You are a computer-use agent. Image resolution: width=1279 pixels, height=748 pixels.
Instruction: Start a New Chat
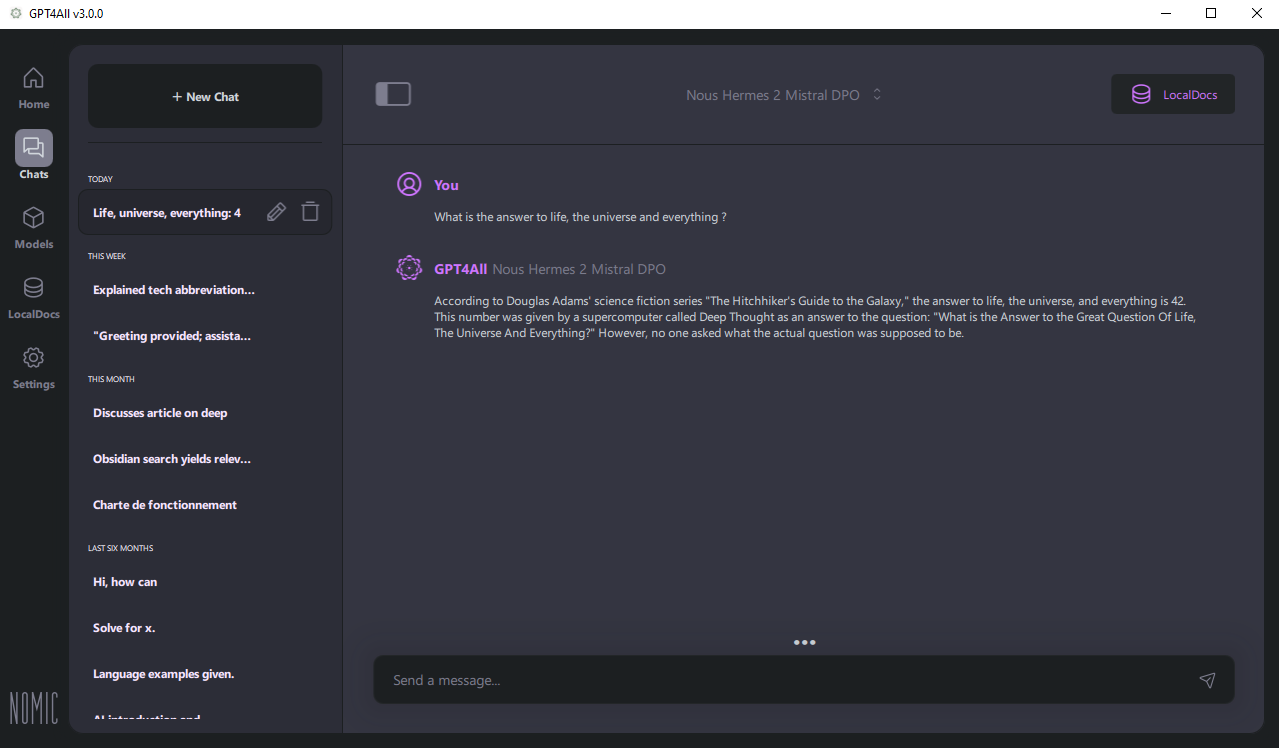(x=205, y=97)
